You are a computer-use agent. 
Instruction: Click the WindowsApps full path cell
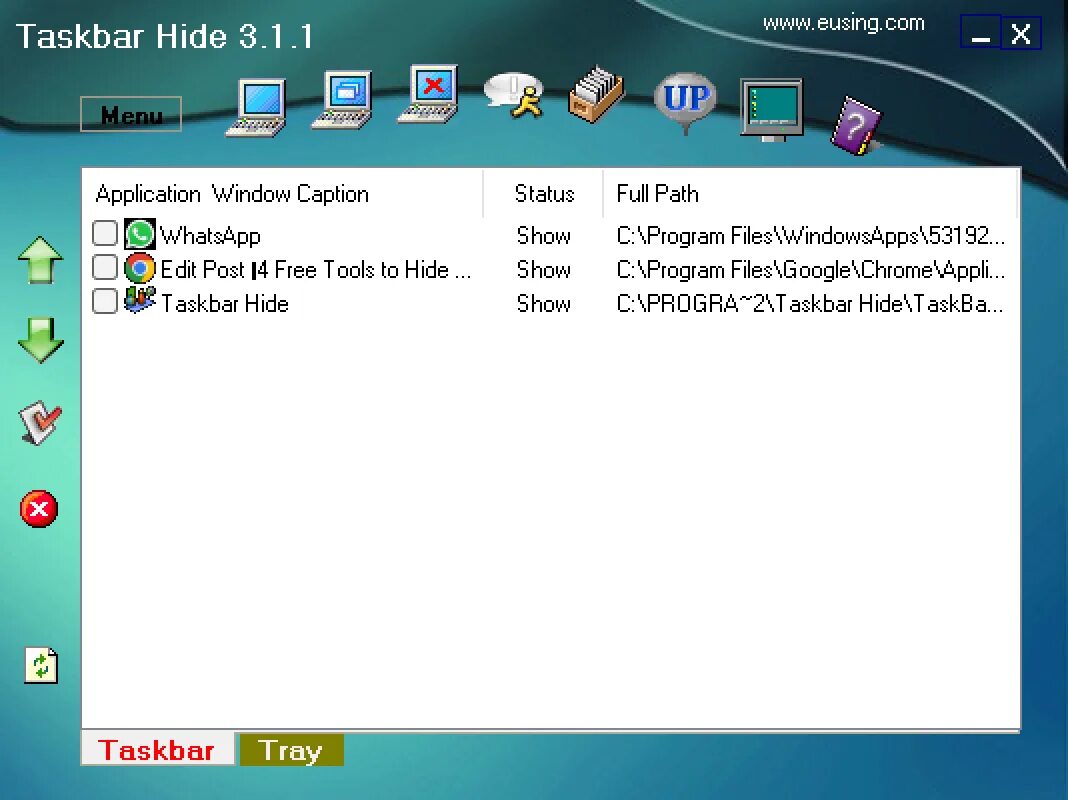(811, 236)
